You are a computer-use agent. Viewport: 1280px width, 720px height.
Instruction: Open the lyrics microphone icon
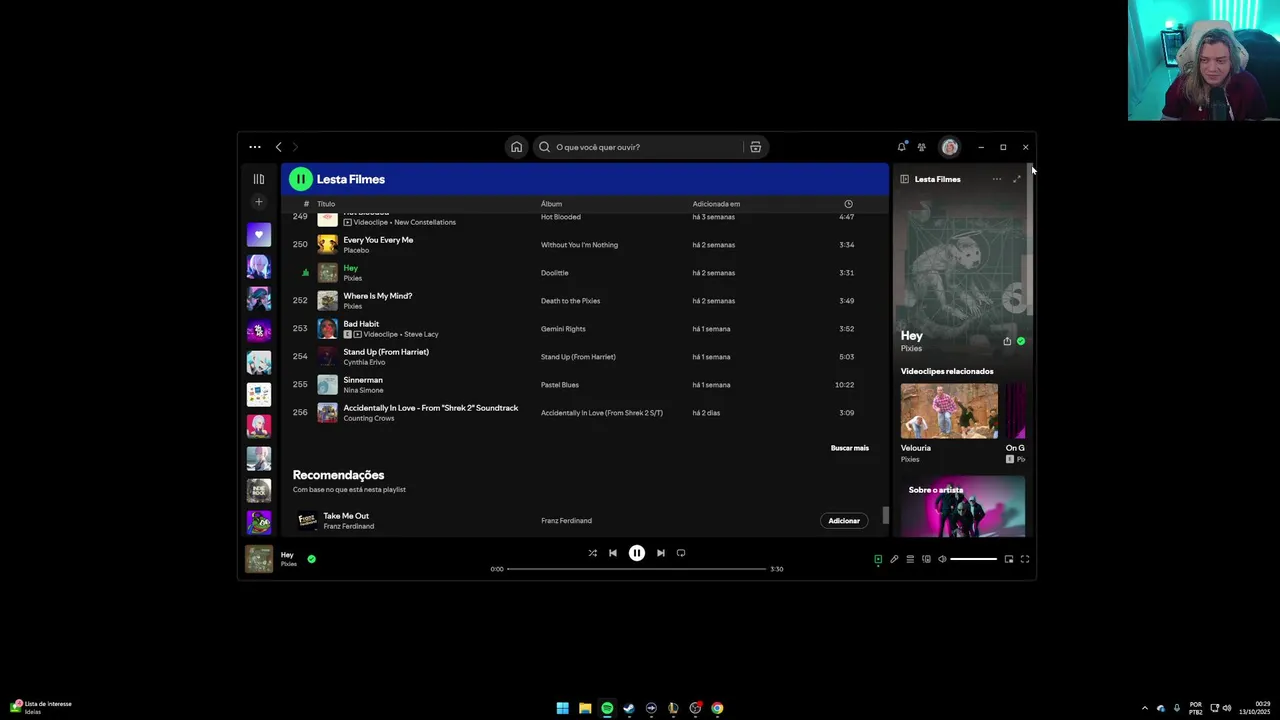[x=894, y=559]
